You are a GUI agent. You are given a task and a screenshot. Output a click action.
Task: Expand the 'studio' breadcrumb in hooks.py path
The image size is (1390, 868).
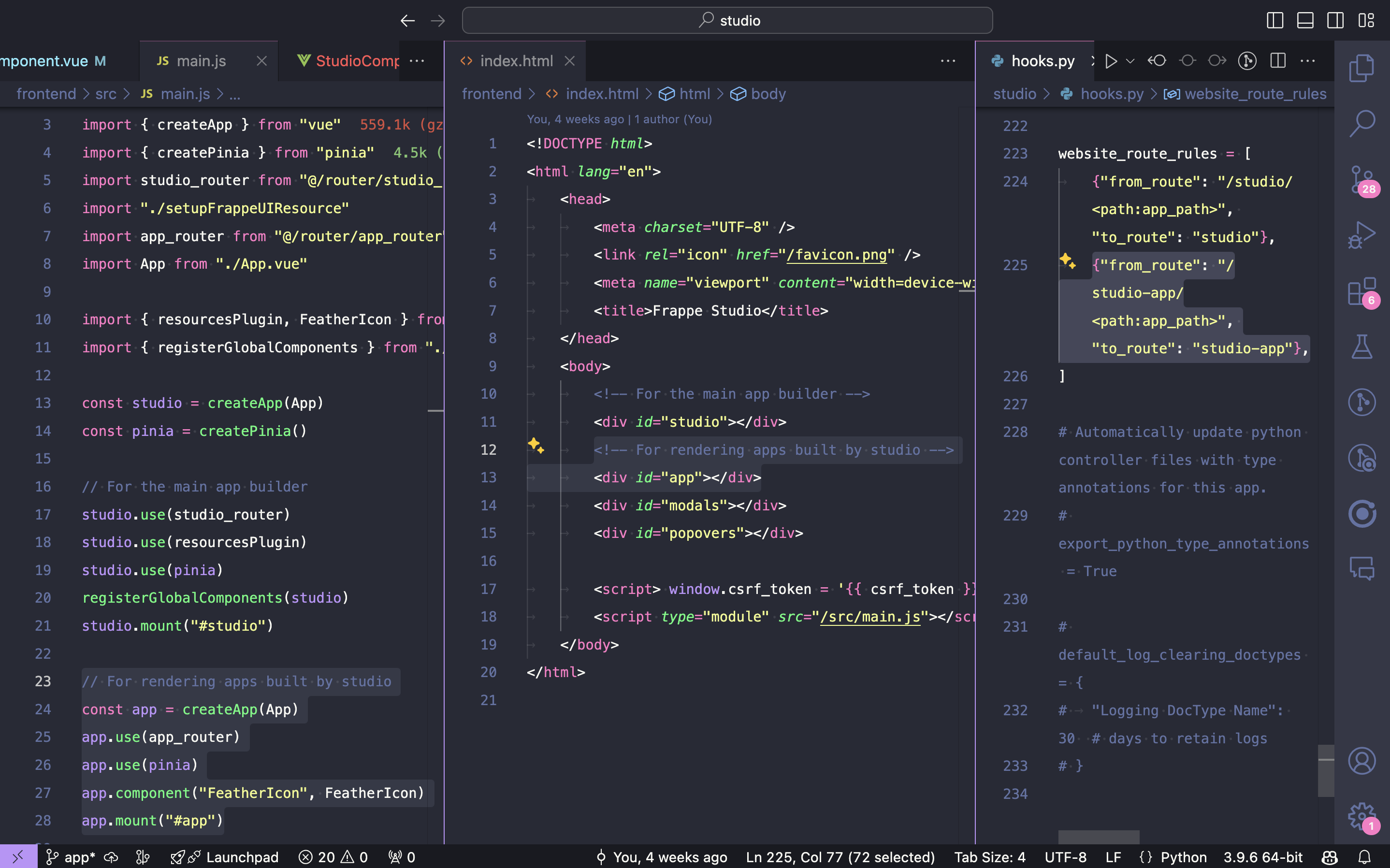click(x=1014, y=94)
